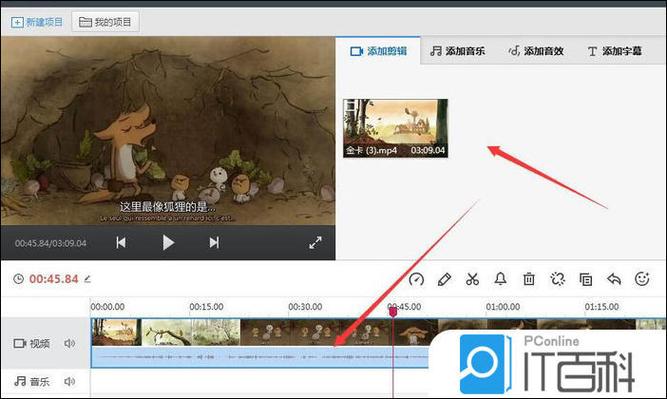667x399 pixels.
Task: Toggle fullscreen preview with expand arrows
Action: [x=315, y=243]
